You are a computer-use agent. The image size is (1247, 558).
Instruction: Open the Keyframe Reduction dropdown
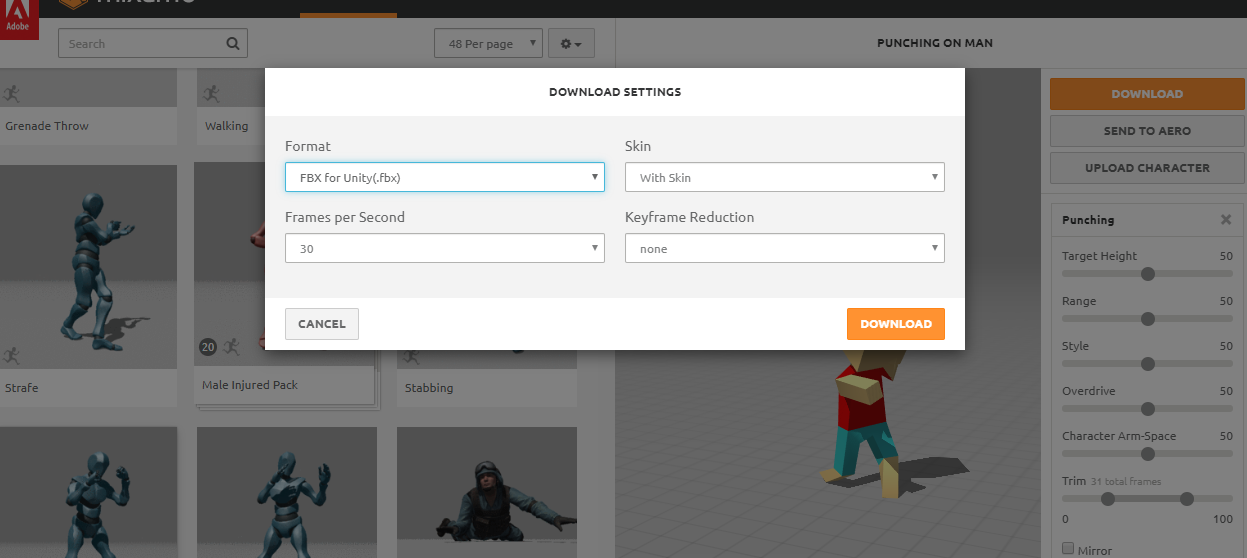[x=785, y=248]
